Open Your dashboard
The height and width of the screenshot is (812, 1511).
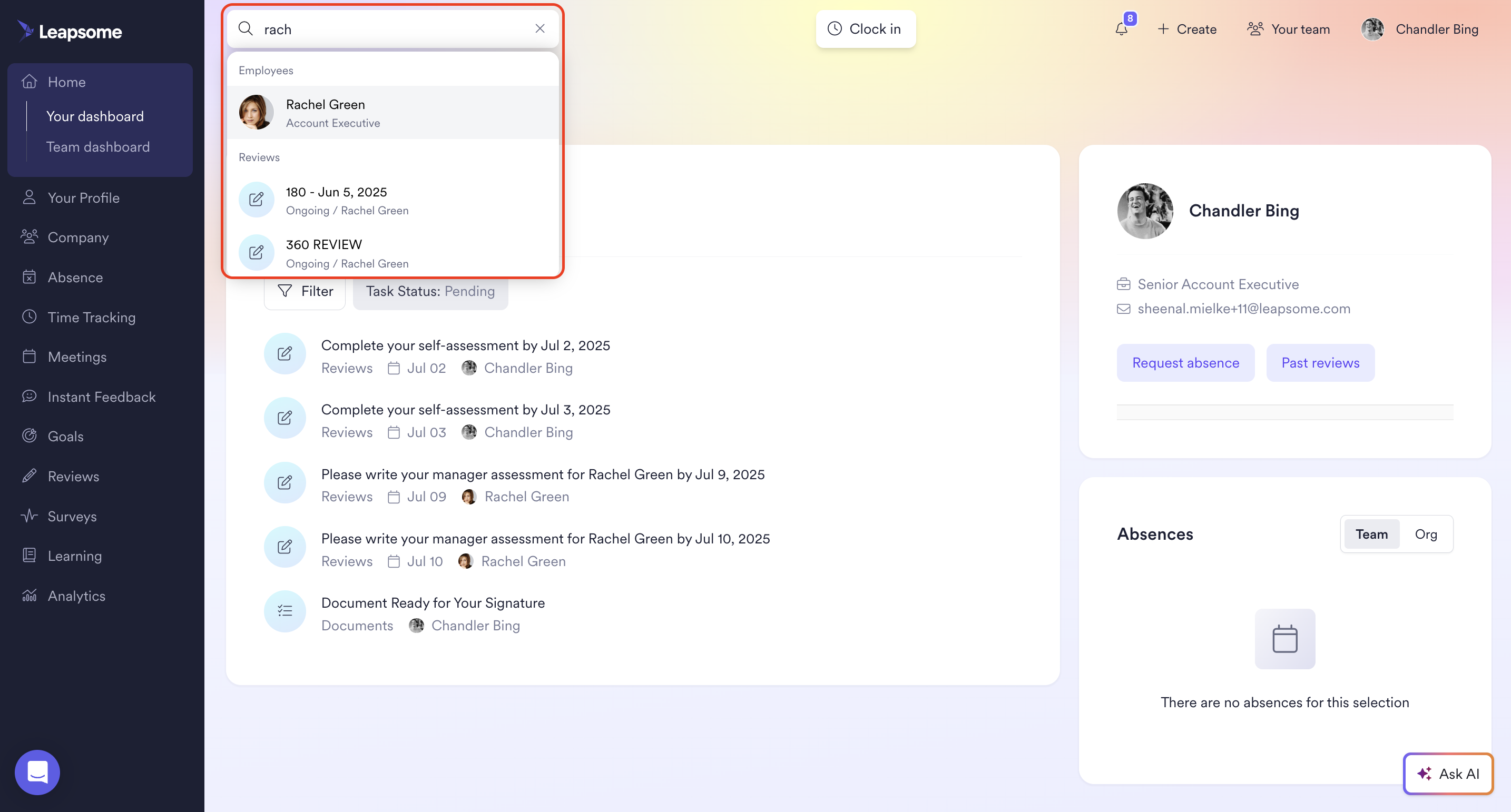[x=95, y=116]
